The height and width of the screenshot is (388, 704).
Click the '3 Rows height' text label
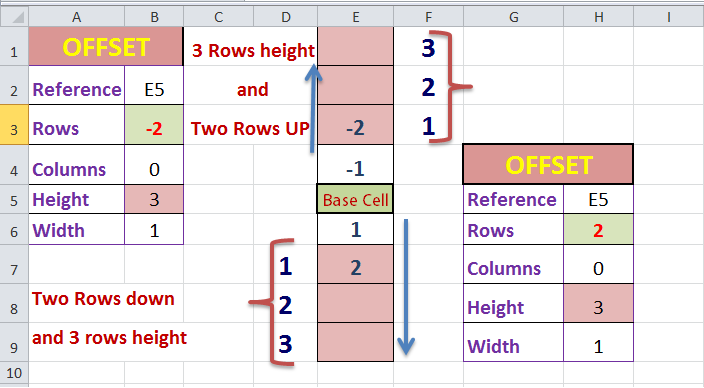pyautogui.click(x=253, y=51)
